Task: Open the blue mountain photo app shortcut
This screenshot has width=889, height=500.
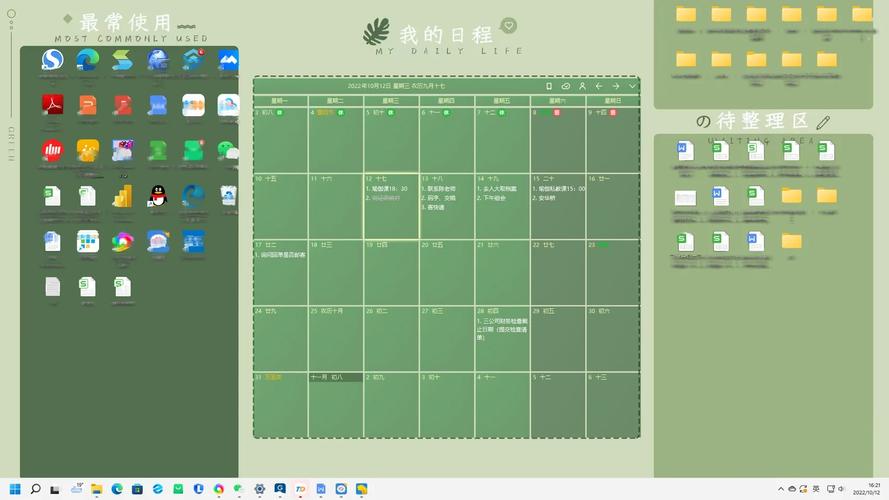Action: tap(228, 60)
